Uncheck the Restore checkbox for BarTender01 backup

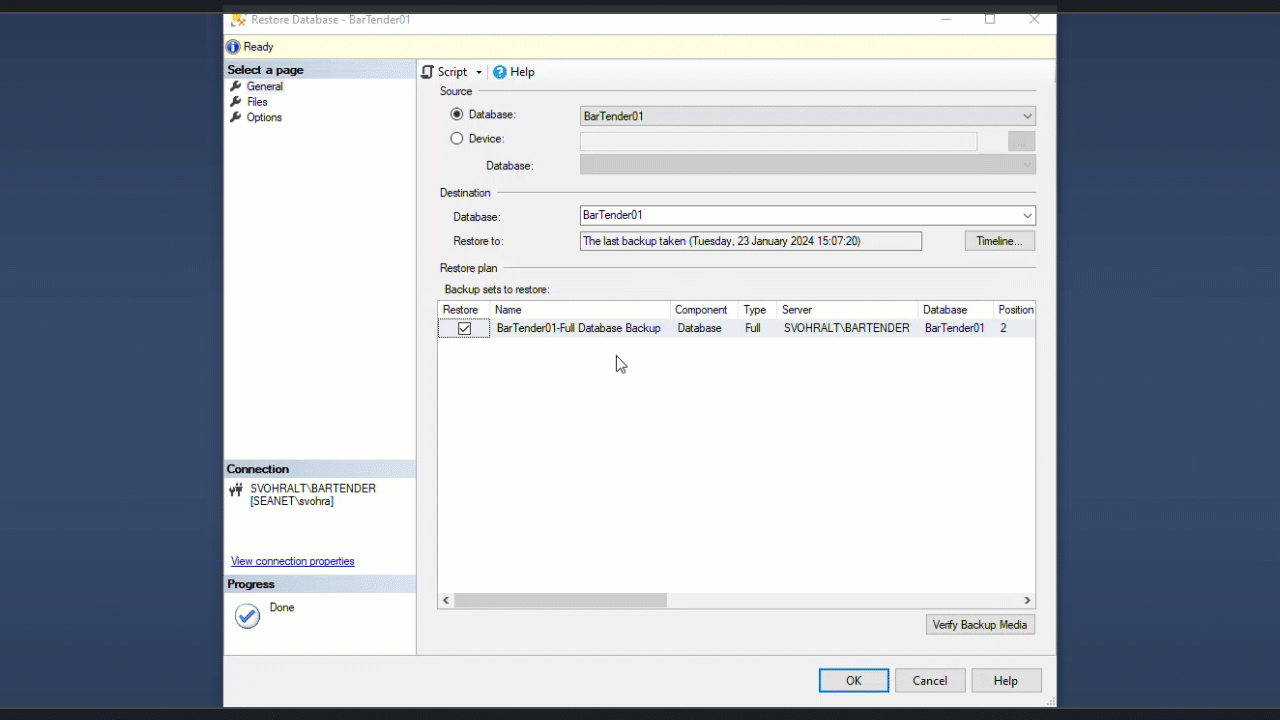click(x=464, y=328)
